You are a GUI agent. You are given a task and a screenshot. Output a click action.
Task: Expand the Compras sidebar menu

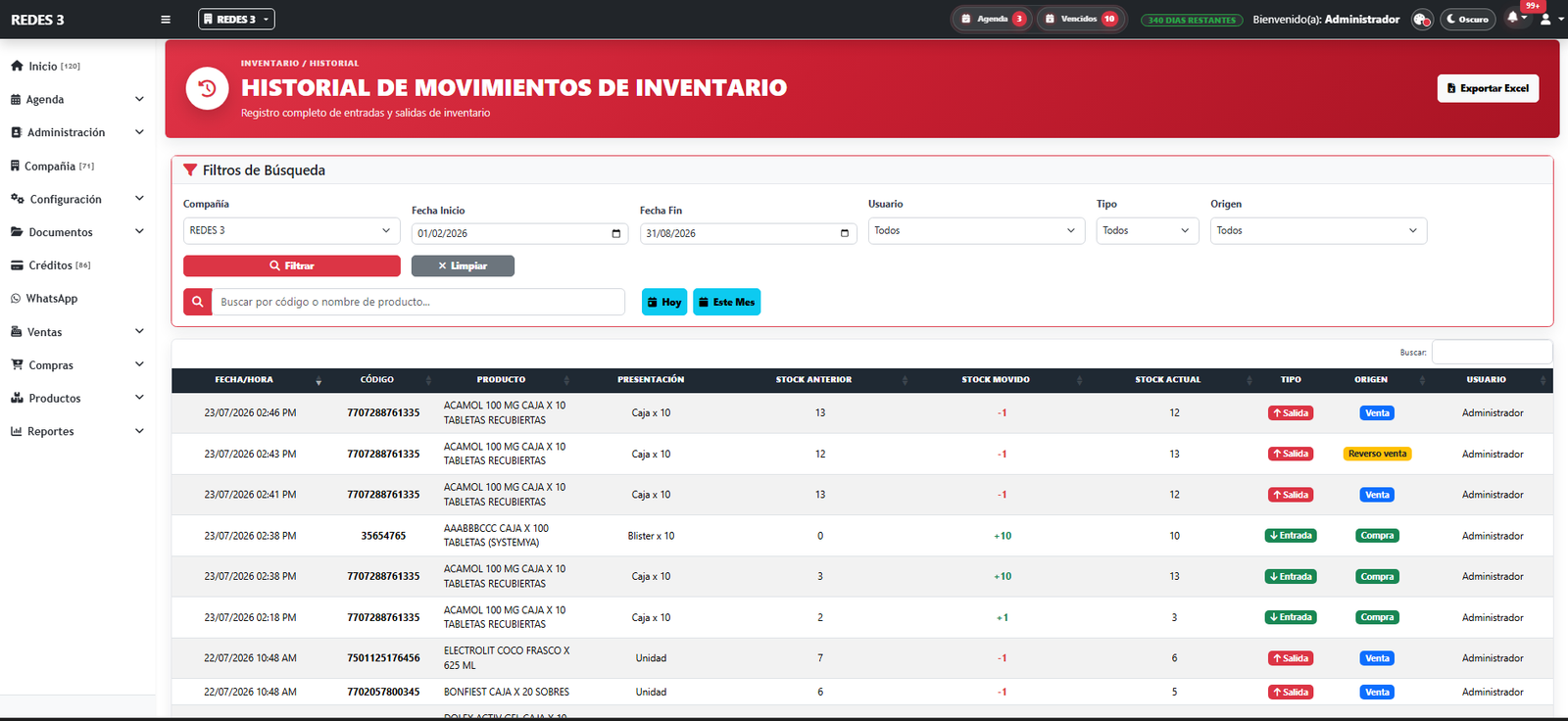click(x=77, y=365)
